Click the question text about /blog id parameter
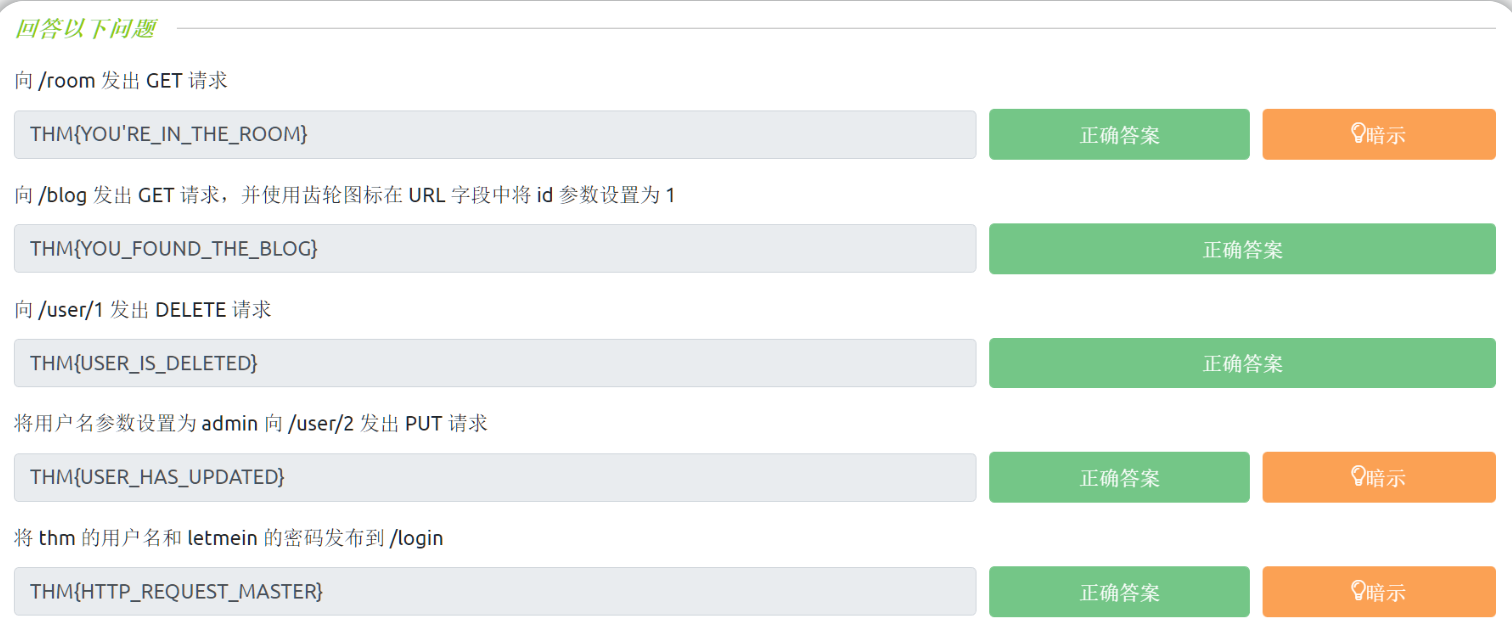The image size is (1512, 621). (x=344, y=195)
